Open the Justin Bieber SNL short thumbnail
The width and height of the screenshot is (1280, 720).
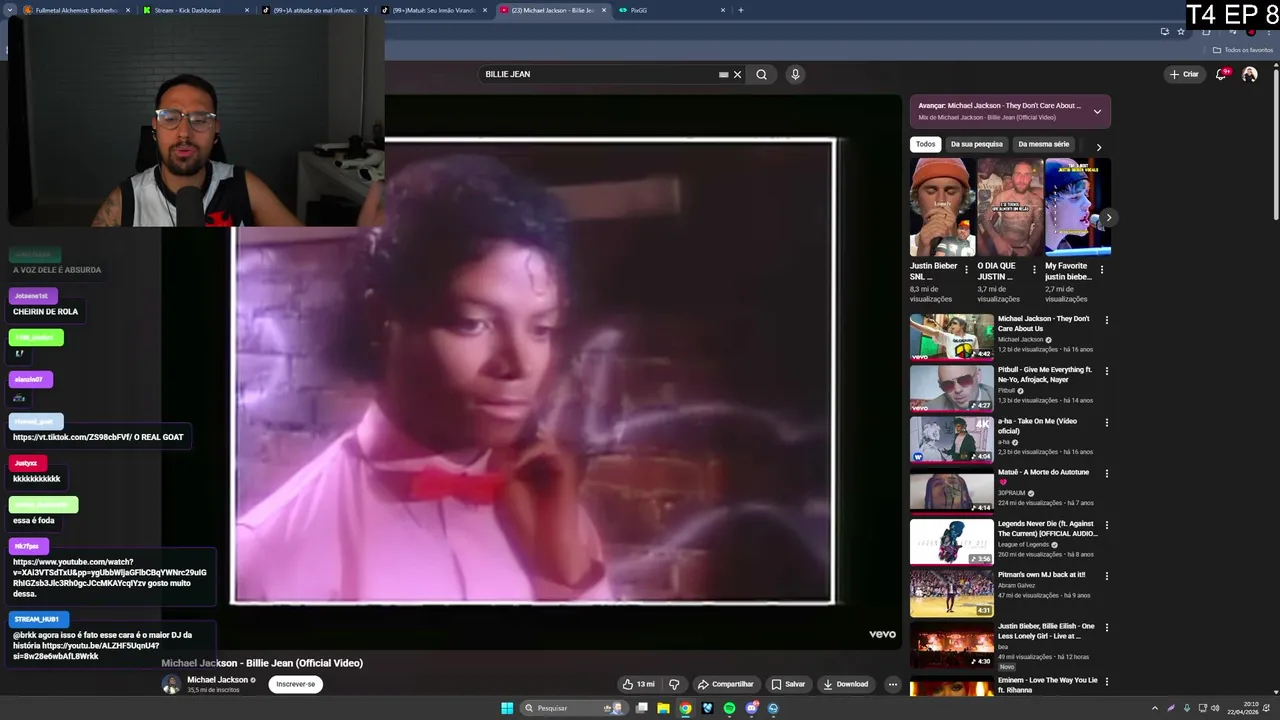click(942, 207)
